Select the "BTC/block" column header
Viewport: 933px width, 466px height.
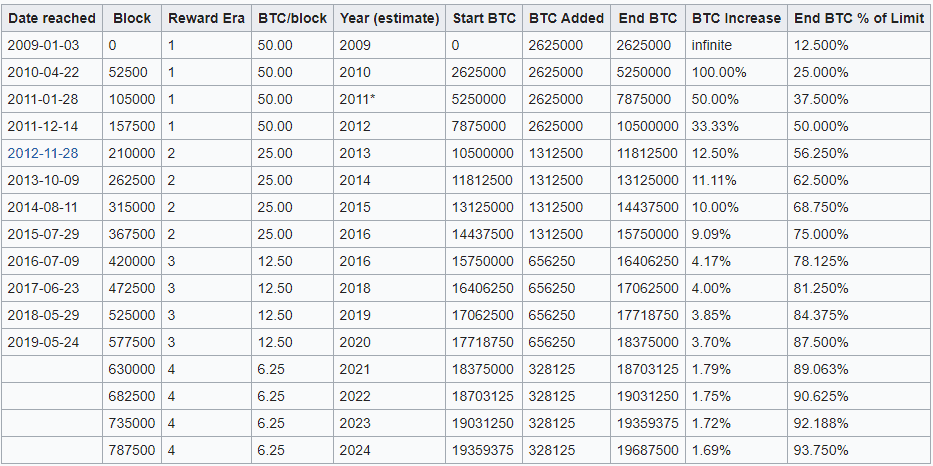pos(292,18)
